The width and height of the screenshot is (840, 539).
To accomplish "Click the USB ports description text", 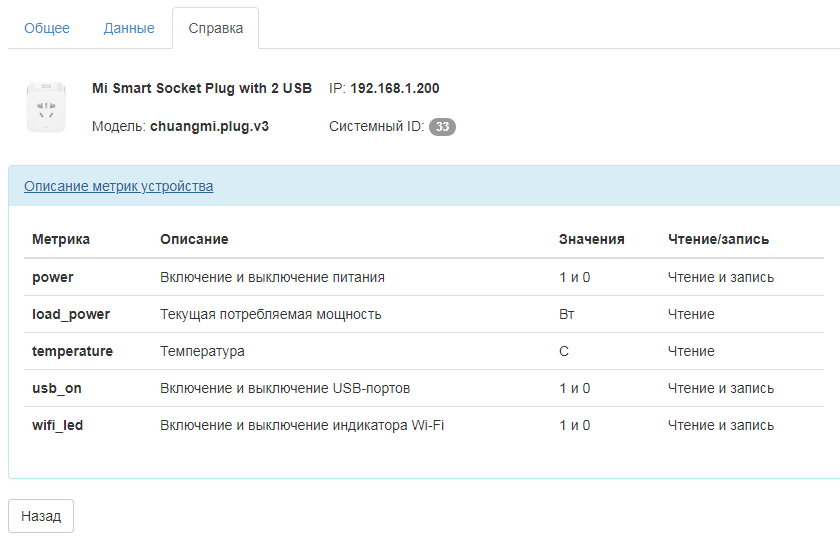I will (285, 388).
